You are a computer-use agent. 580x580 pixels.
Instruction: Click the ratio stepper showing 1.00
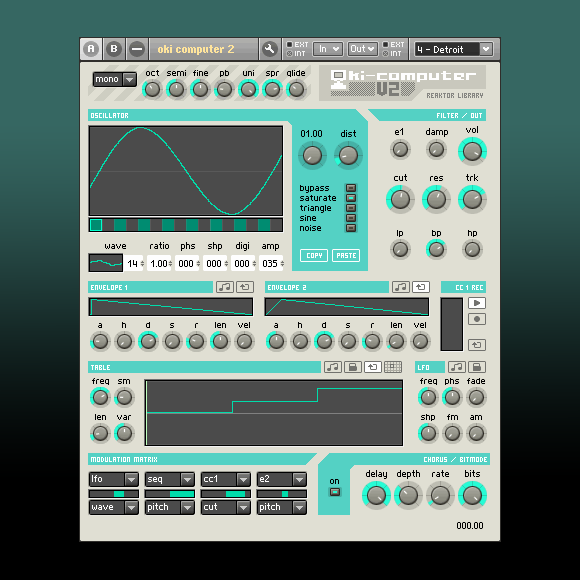(160, 263)
